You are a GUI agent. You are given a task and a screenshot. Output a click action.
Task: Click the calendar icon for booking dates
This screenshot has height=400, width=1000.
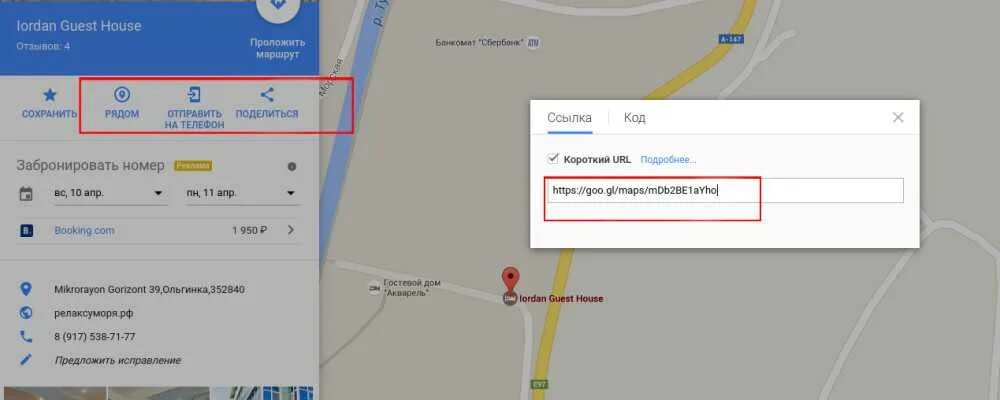(26, 194)
